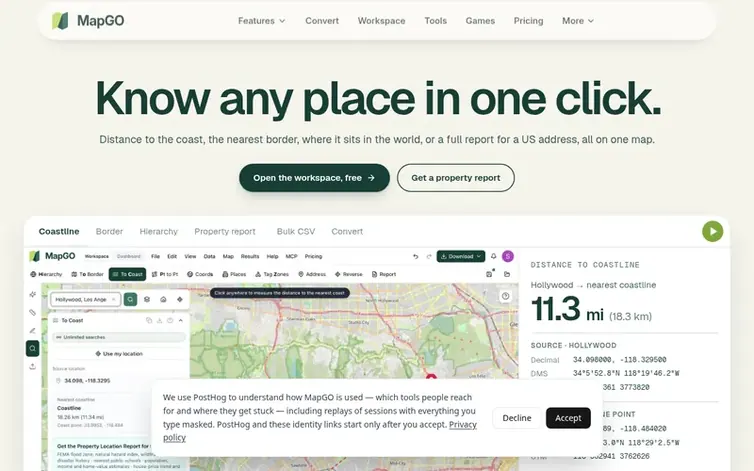Click Get a property report button
754x471 pixels.
(455, 178)
